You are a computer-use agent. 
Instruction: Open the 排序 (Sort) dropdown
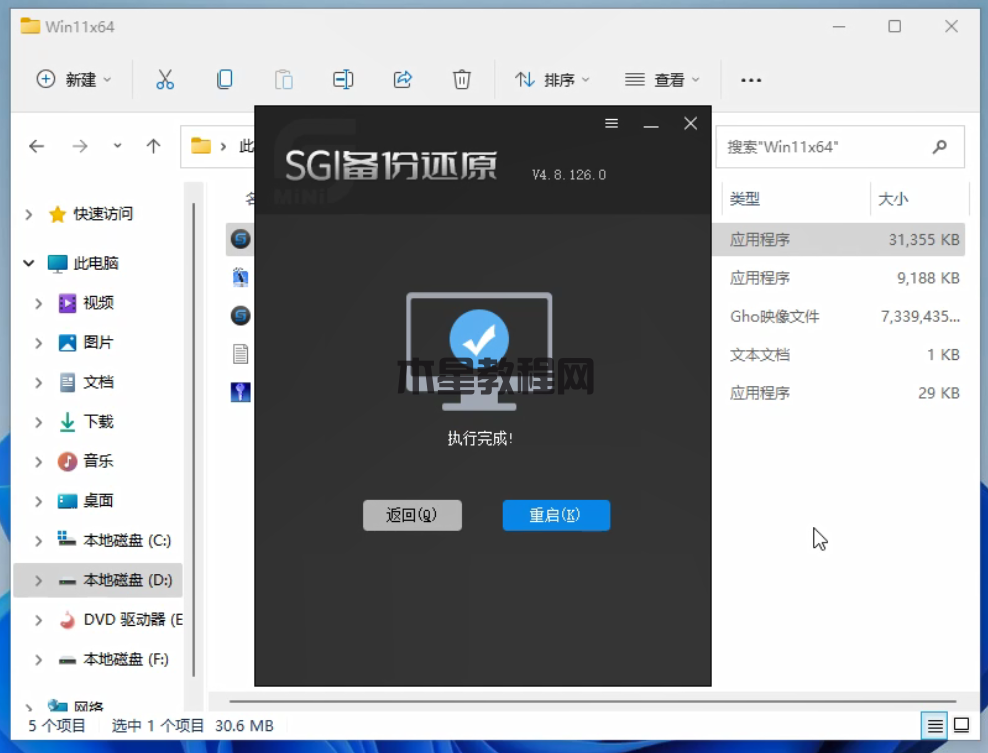point(553,80)
